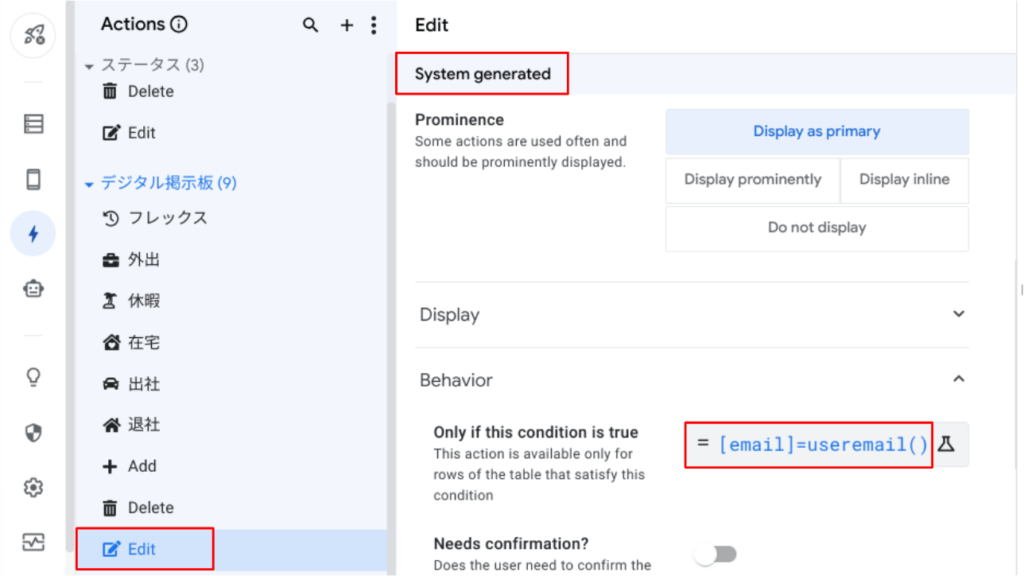Image resolution: width=1024 pixels, height=576 pixels.
Task: Select the Do not display option
Action: (817, 228)
